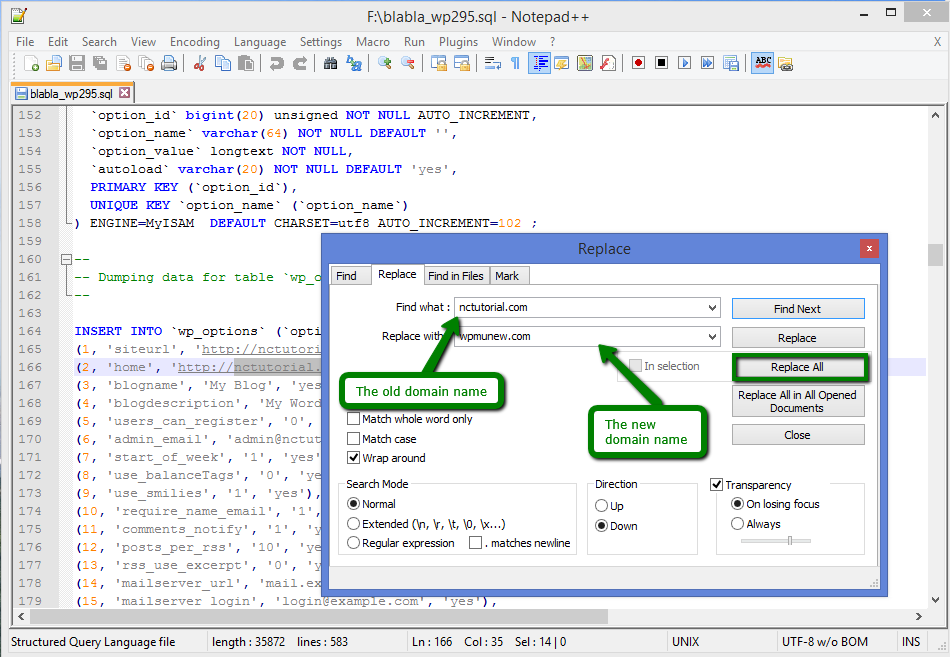The image size is (950, 657).
Task: Zoom in with the magnifier plus icon
Action: (x=384, y=63)
